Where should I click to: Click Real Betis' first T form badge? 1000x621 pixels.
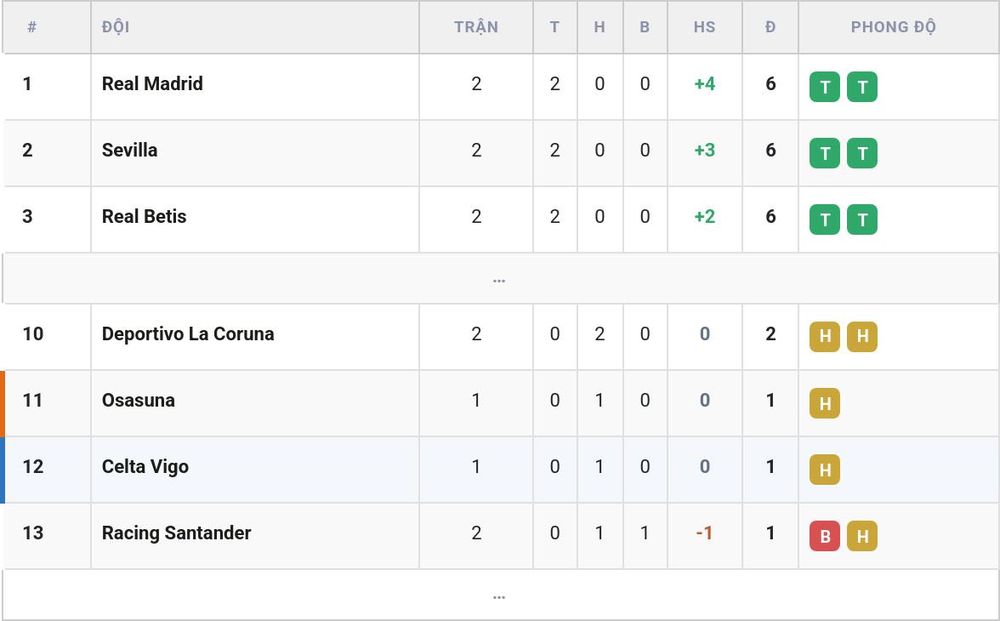825,219
